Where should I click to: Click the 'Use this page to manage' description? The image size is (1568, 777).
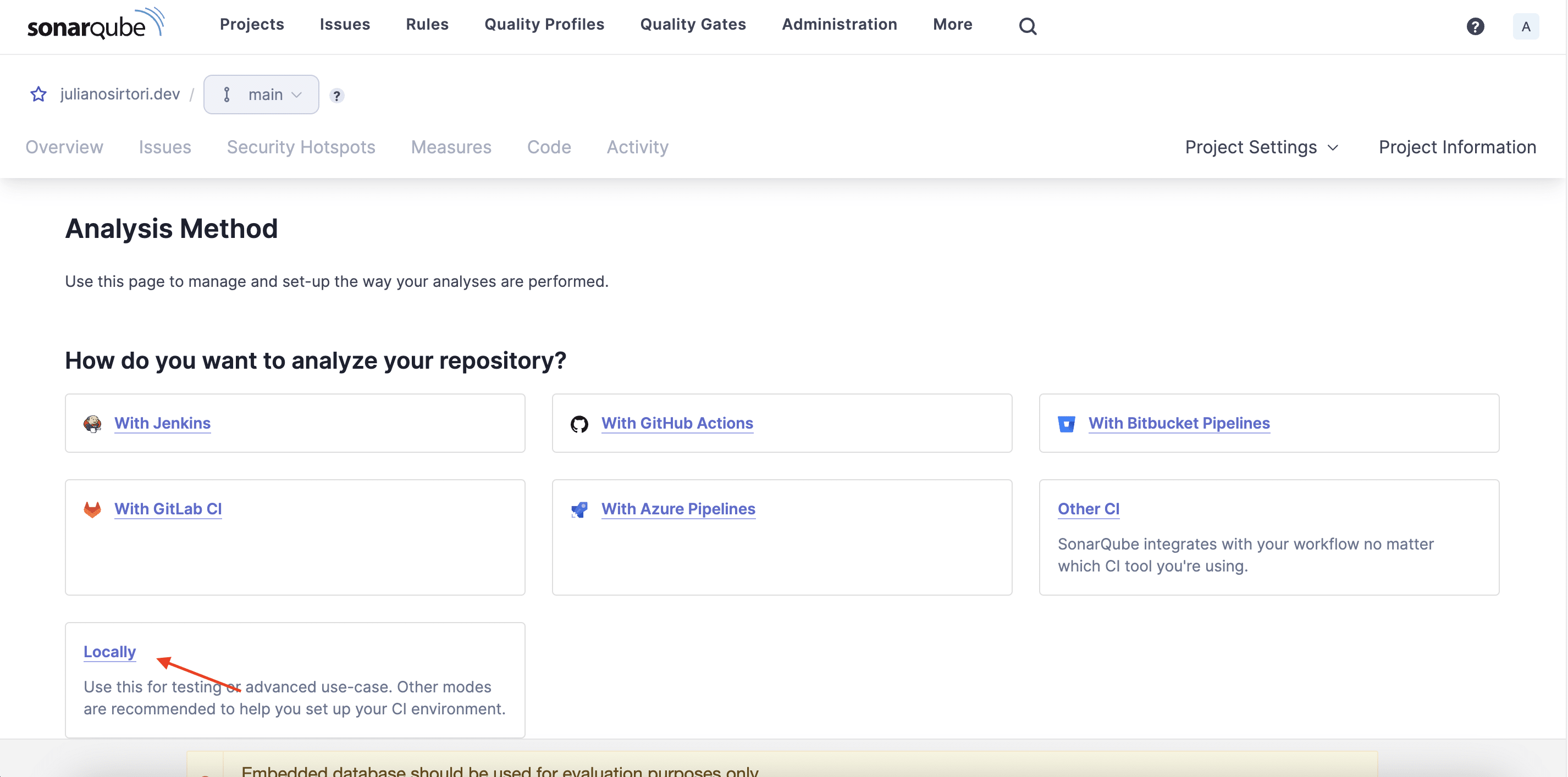(x=336, y=282)
